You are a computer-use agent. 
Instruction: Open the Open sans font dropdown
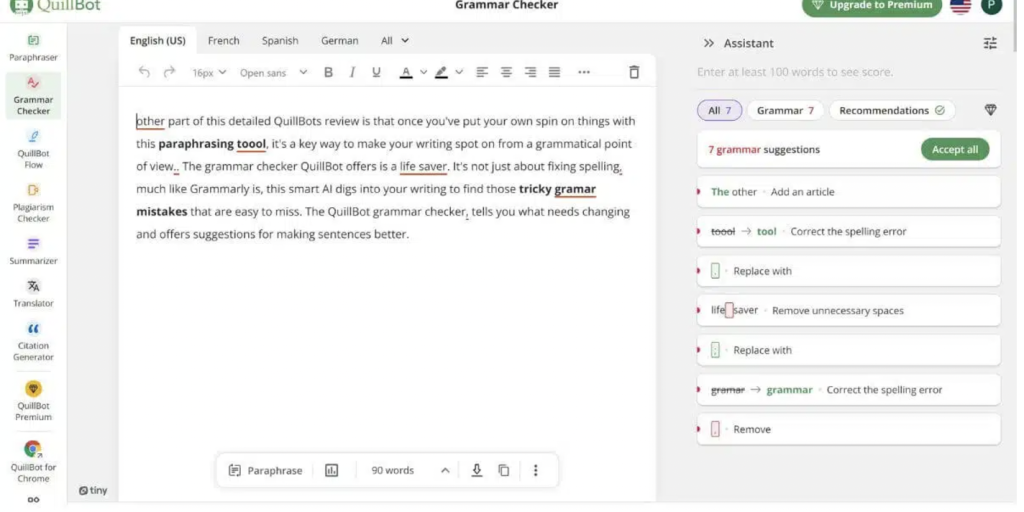(273, 72)
